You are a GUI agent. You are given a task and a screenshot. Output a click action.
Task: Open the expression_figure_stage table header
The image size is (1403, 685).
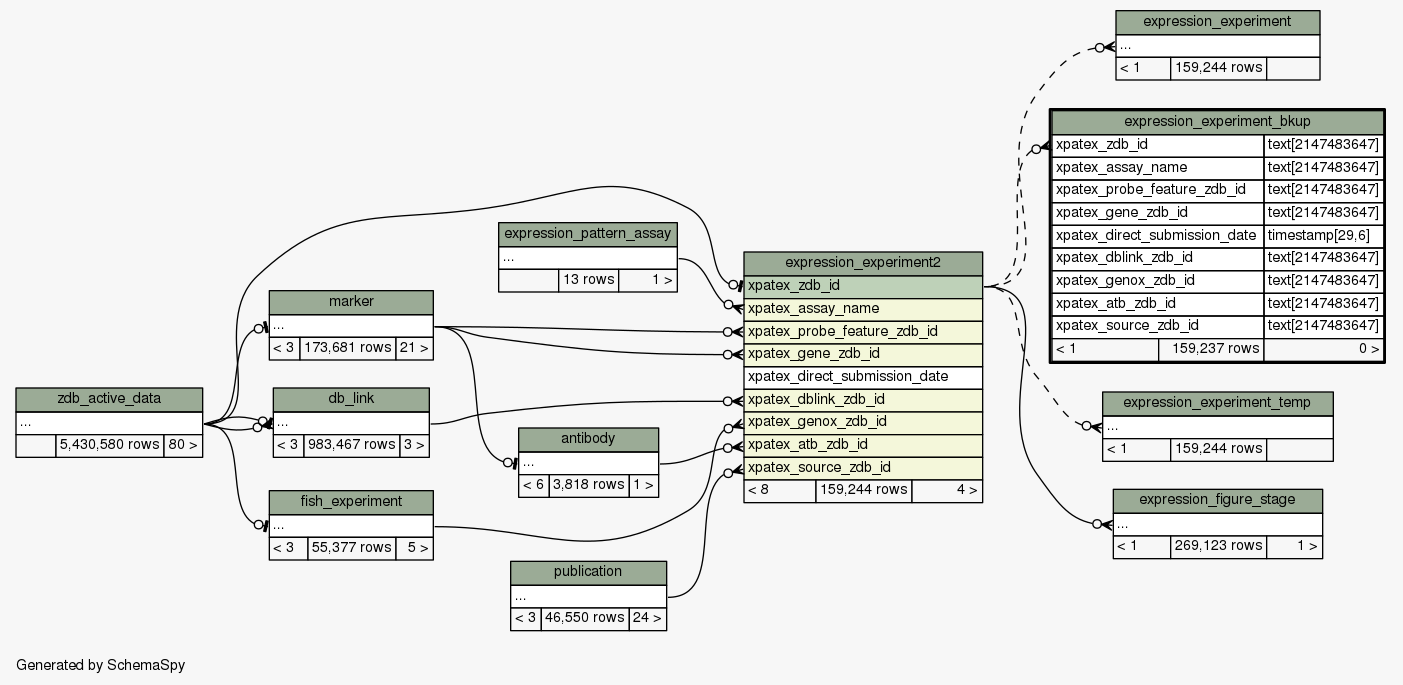tap(1217, 500)
